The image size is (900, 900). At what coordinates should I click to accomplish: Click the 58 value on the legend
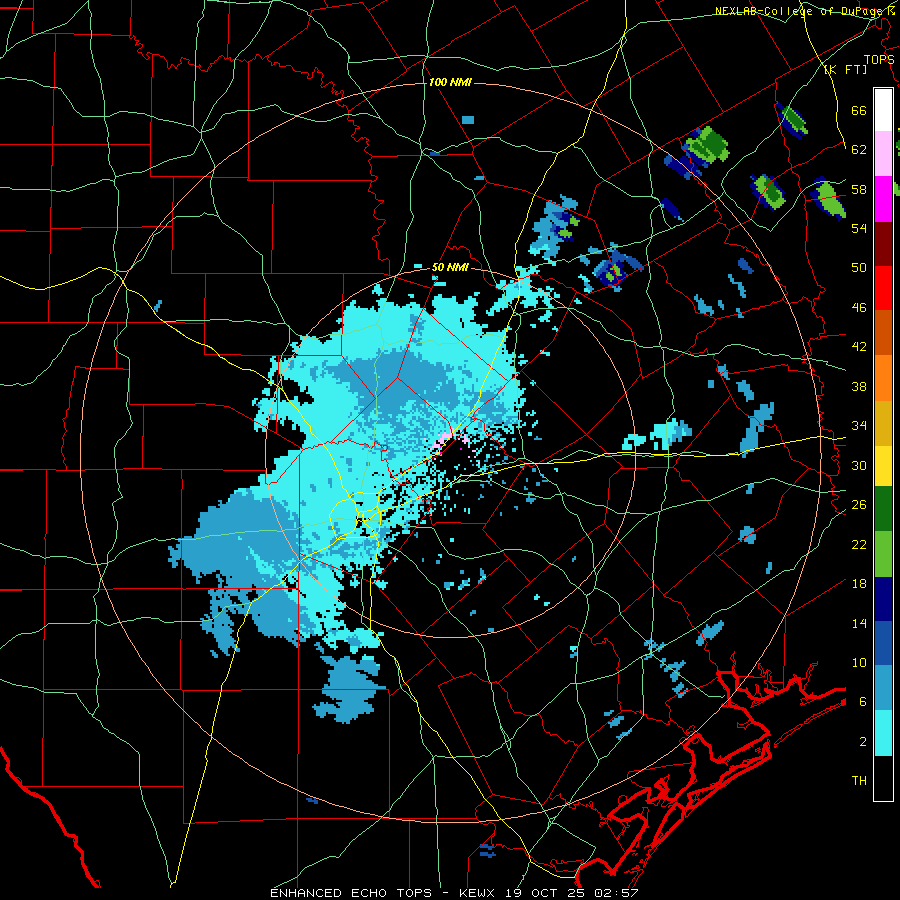coord(859,189)
